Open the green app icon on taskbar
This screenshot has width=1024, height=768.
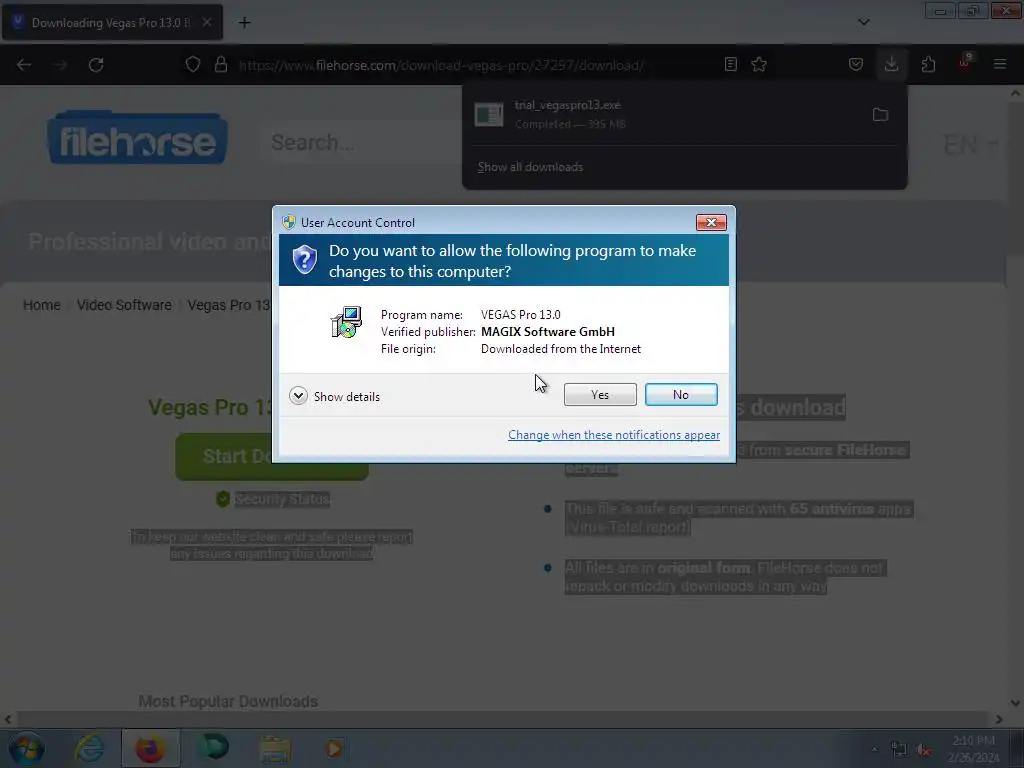point(213,748)
